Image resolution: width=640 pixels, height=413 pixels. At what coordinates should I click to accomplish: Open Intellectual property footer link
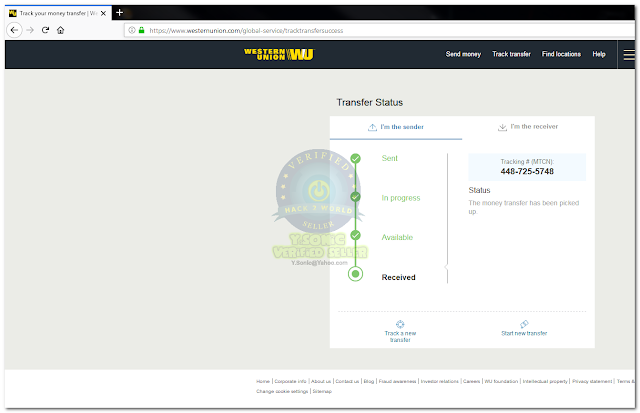point(545,381)
